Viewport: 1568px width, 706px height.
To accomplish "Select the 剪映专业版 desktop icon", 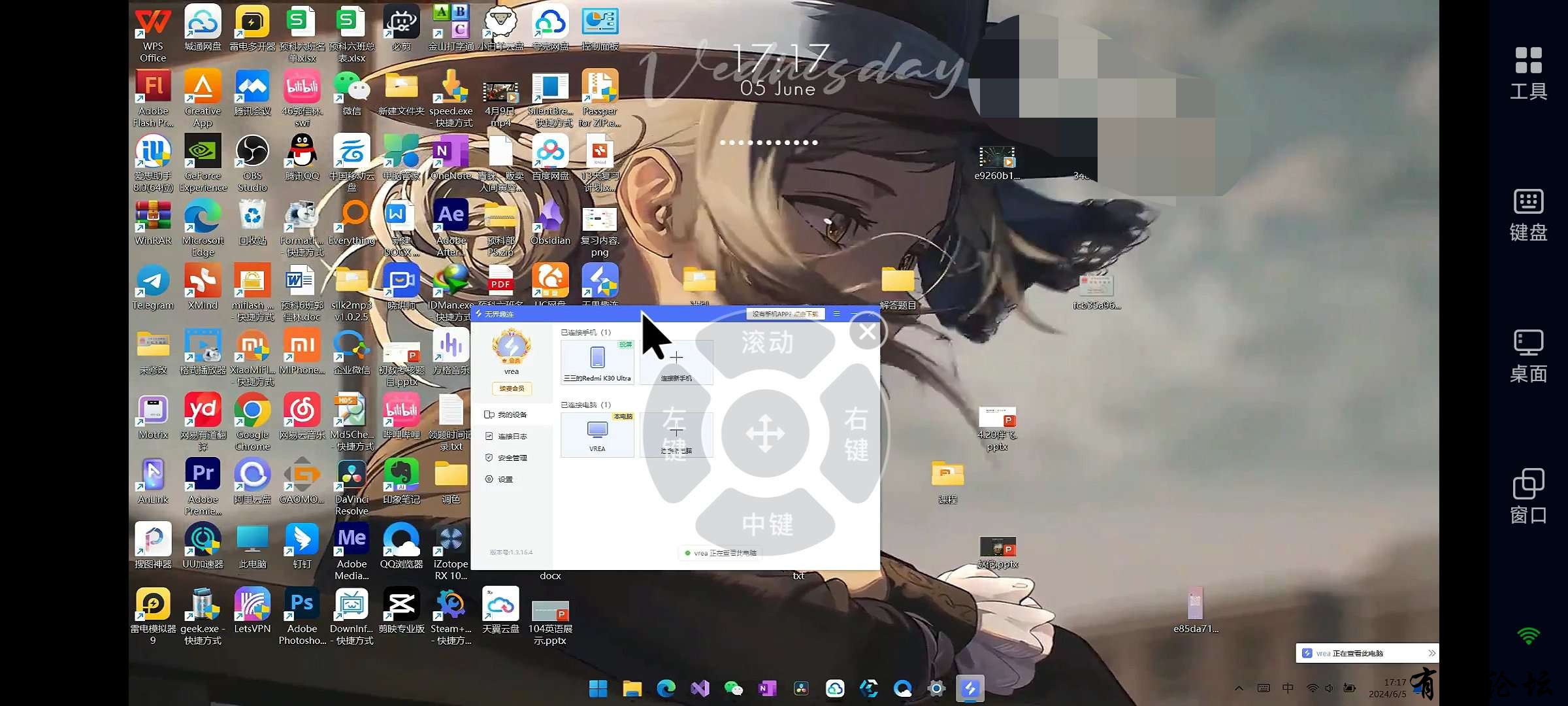I will click(x=401, y=611).
